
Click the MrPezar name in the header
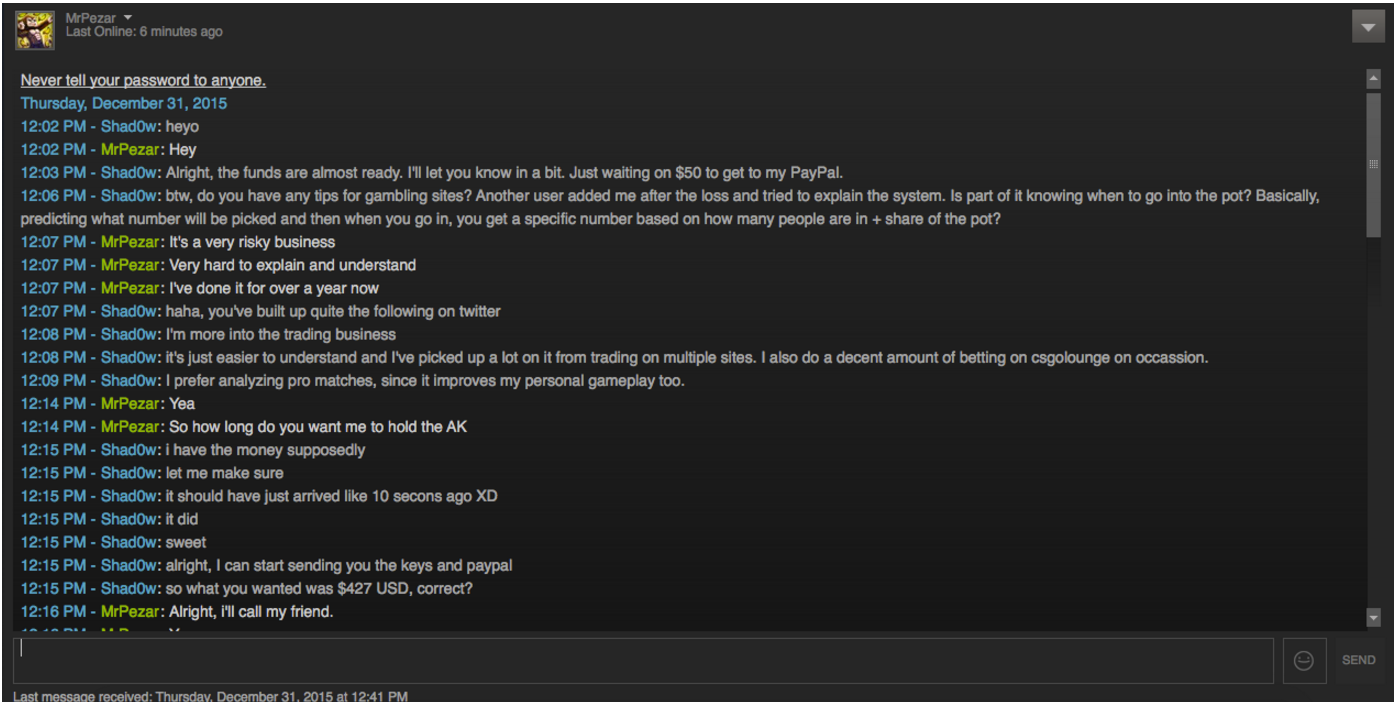coord(91,18)
